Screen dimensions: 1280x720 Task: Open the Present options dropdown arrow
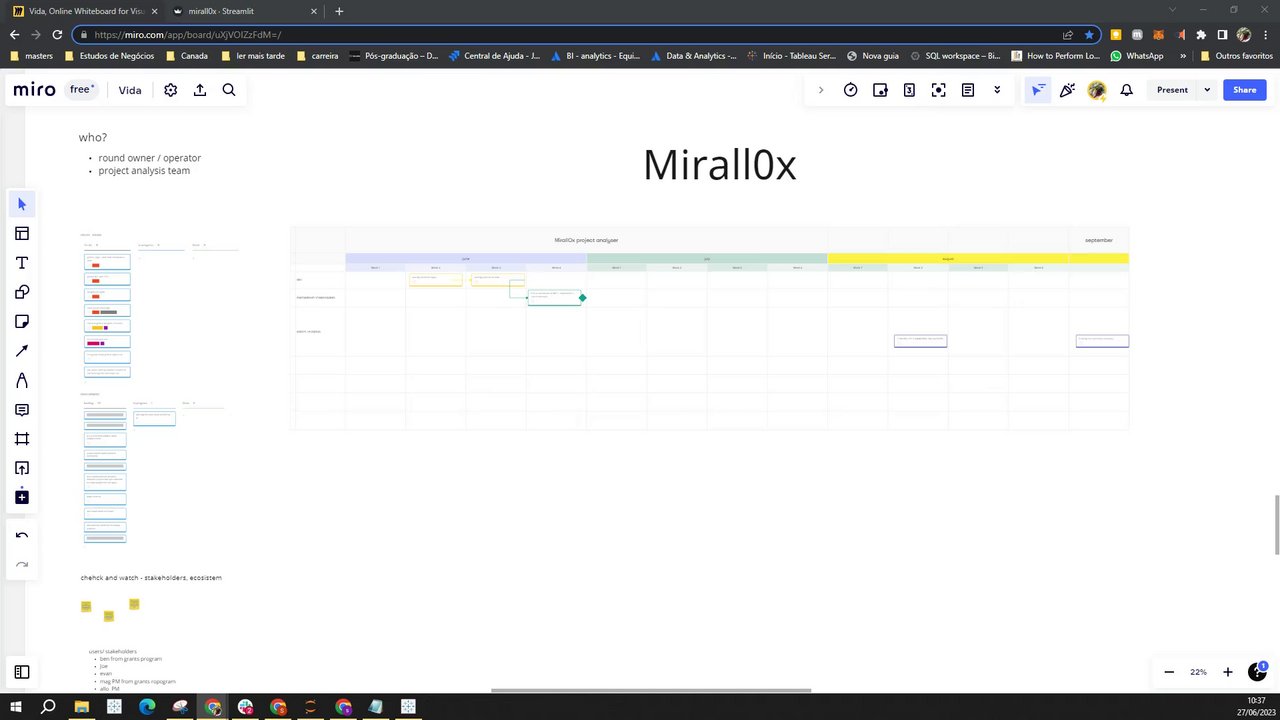click(1207, 90)
